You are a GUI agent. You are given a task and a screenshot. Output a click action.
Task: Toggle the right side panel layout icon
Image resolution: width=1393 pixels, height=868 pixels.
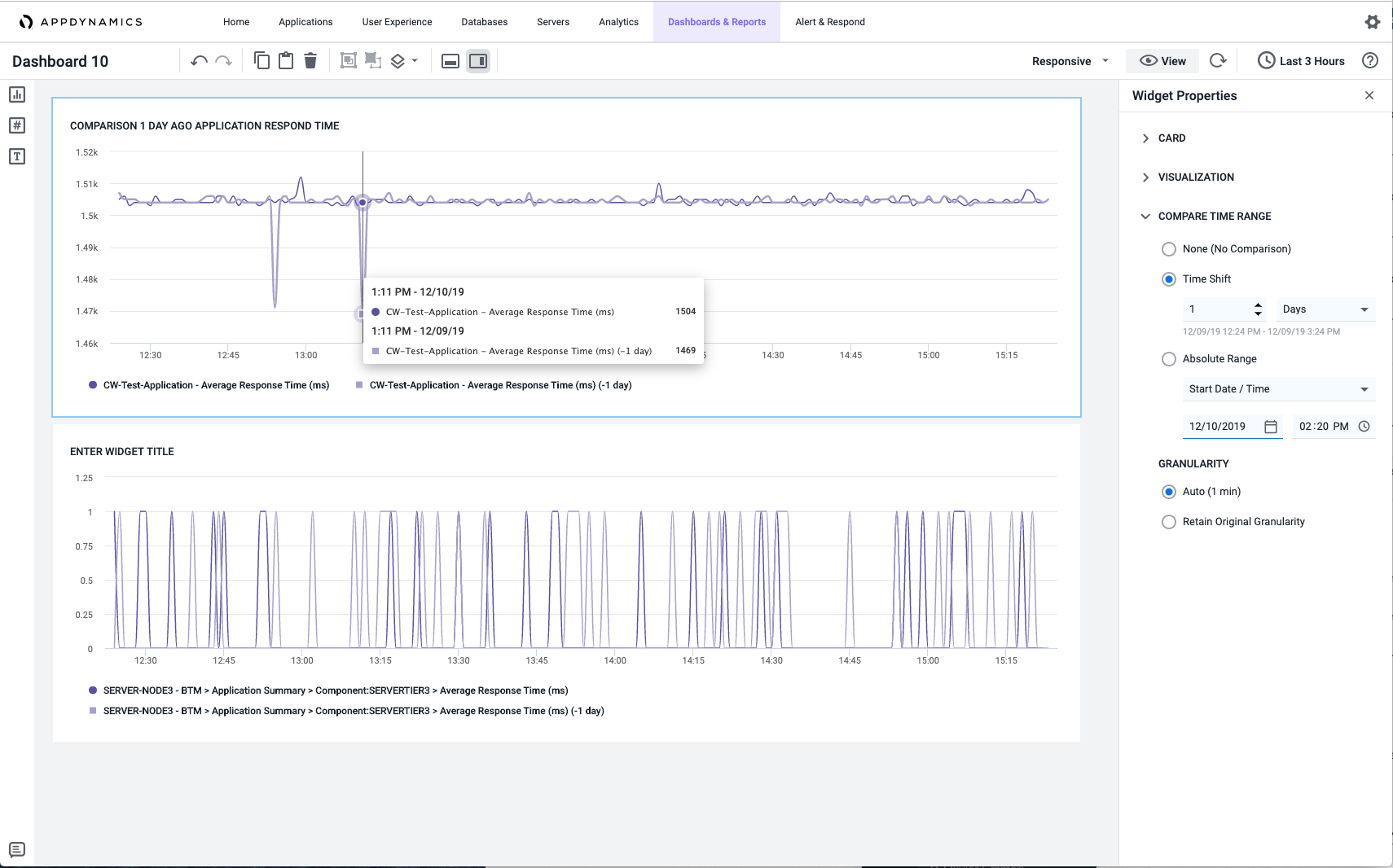(x=478, y=61)
